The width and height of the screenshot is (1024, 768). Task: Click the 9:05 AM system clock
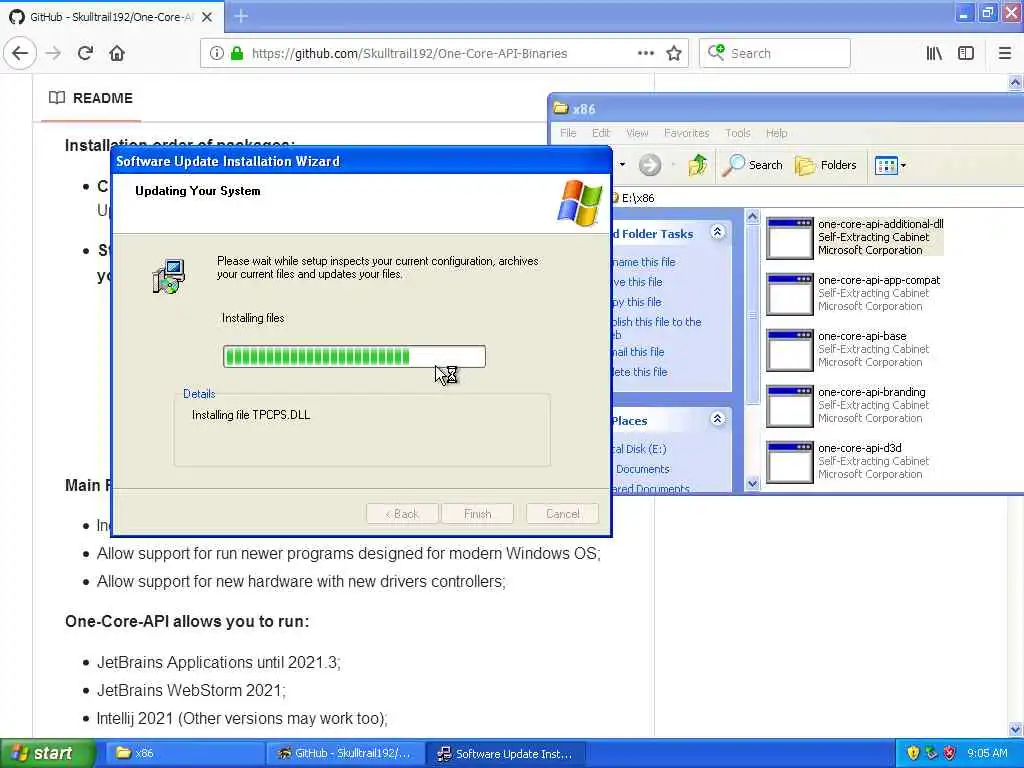987,754
